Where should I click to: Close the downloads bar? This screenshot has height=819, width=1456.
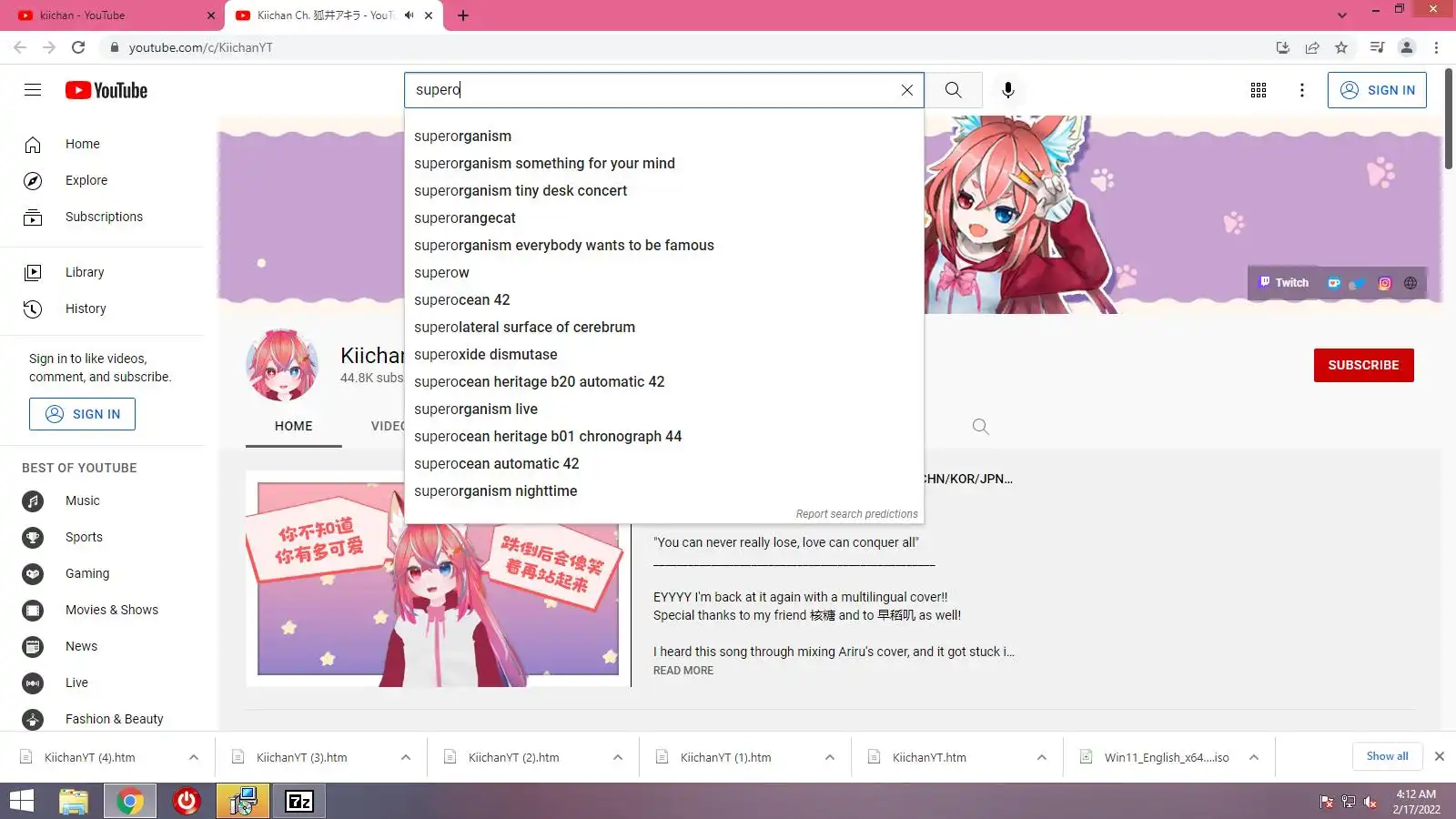(1440, 756)
